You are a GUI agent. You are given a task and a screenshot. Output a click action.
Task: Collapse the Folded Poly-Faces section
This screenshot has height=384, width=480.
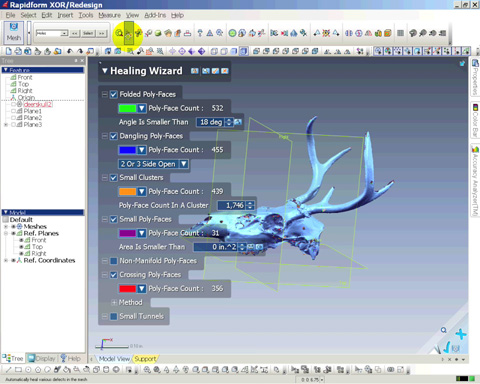[104, 94]
